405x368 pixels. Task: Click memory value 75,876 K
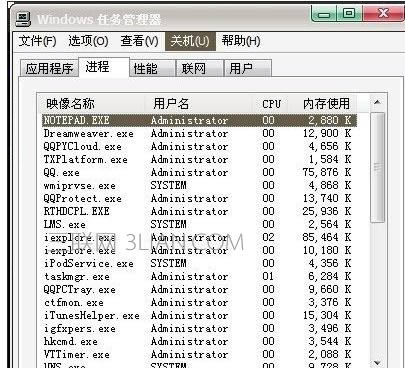pyautogui.click(x=327, y=172)
